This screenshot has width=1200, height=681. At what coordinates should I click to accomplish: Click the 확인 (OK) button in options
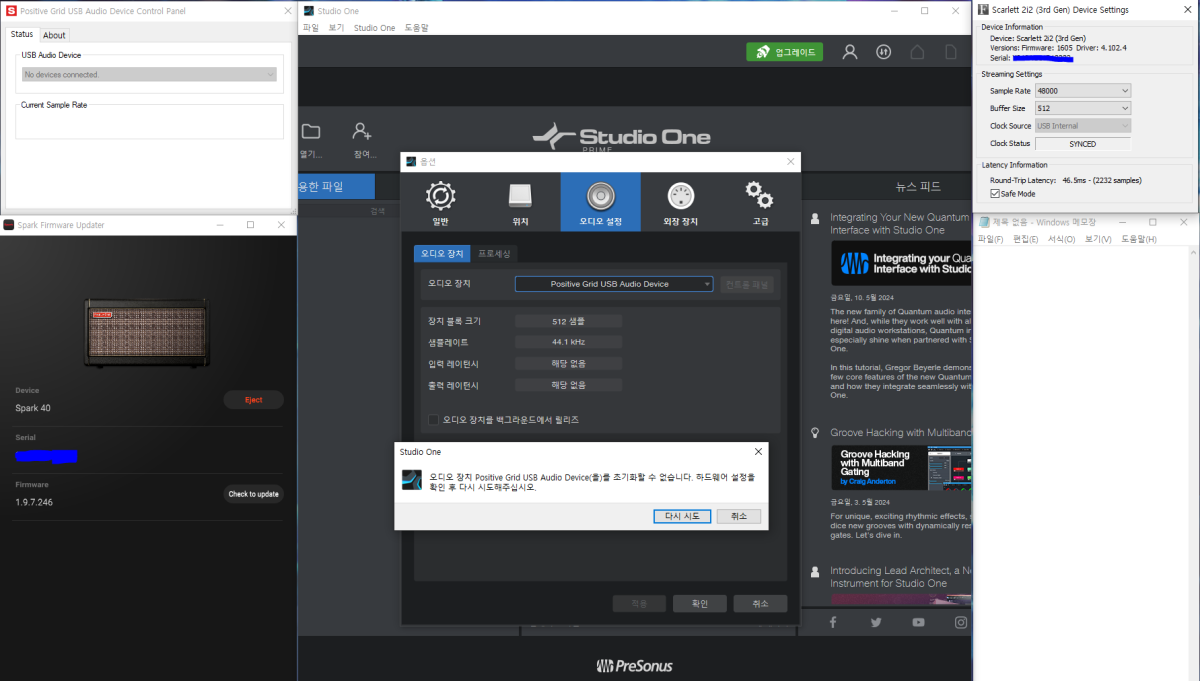point(699,603)
